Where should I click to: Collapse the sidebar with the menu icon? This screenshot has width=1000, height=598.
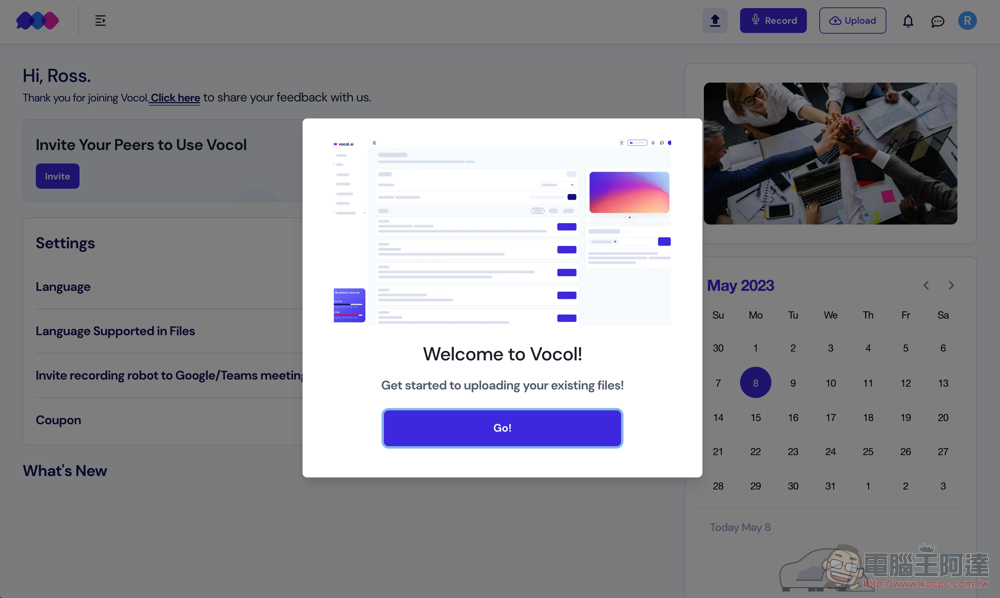coord(100,21)
